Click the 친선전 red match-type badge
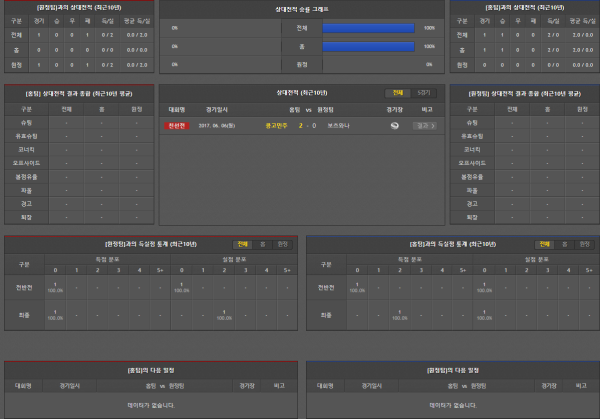Image resolution: width=600 pixels, height=419 pixels. (x=176, y=125)
